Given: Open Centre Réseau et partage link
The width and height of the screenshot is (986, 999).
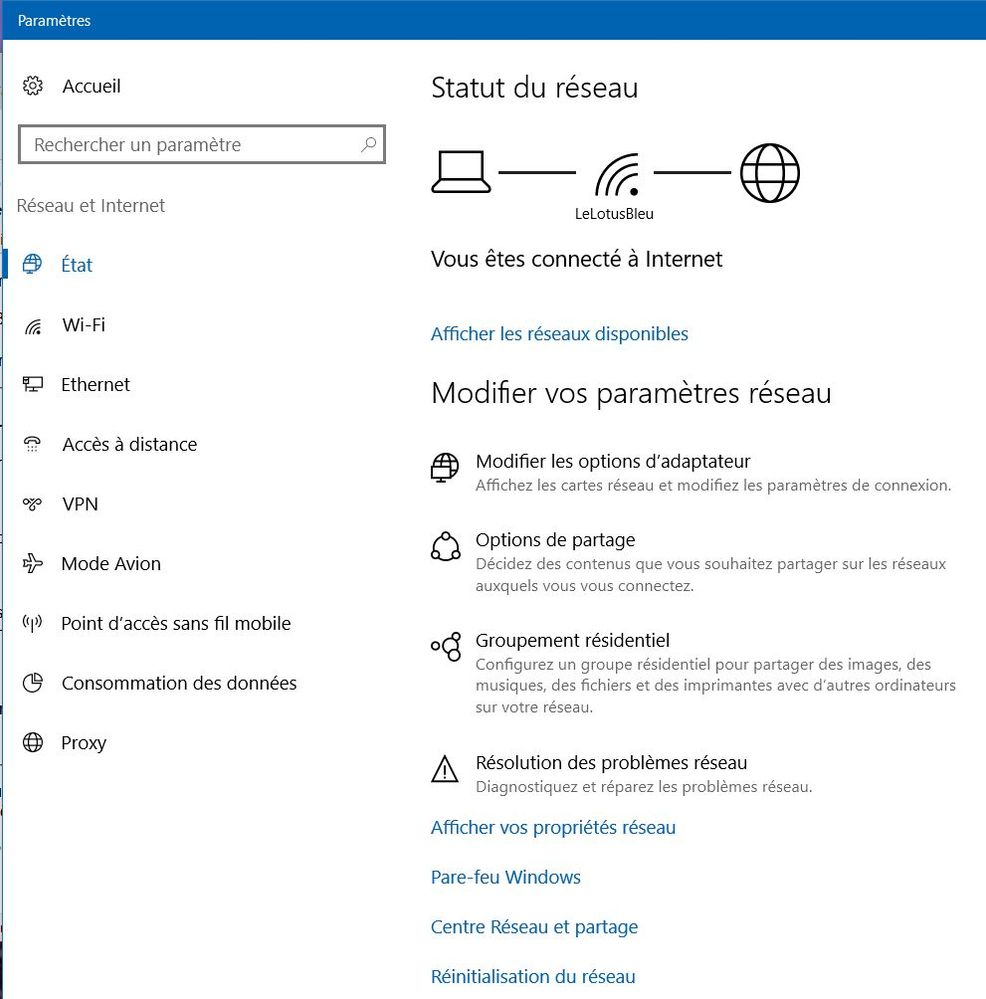Looking at the screenshot, I should pyautogui.click(x=534, y=927).
